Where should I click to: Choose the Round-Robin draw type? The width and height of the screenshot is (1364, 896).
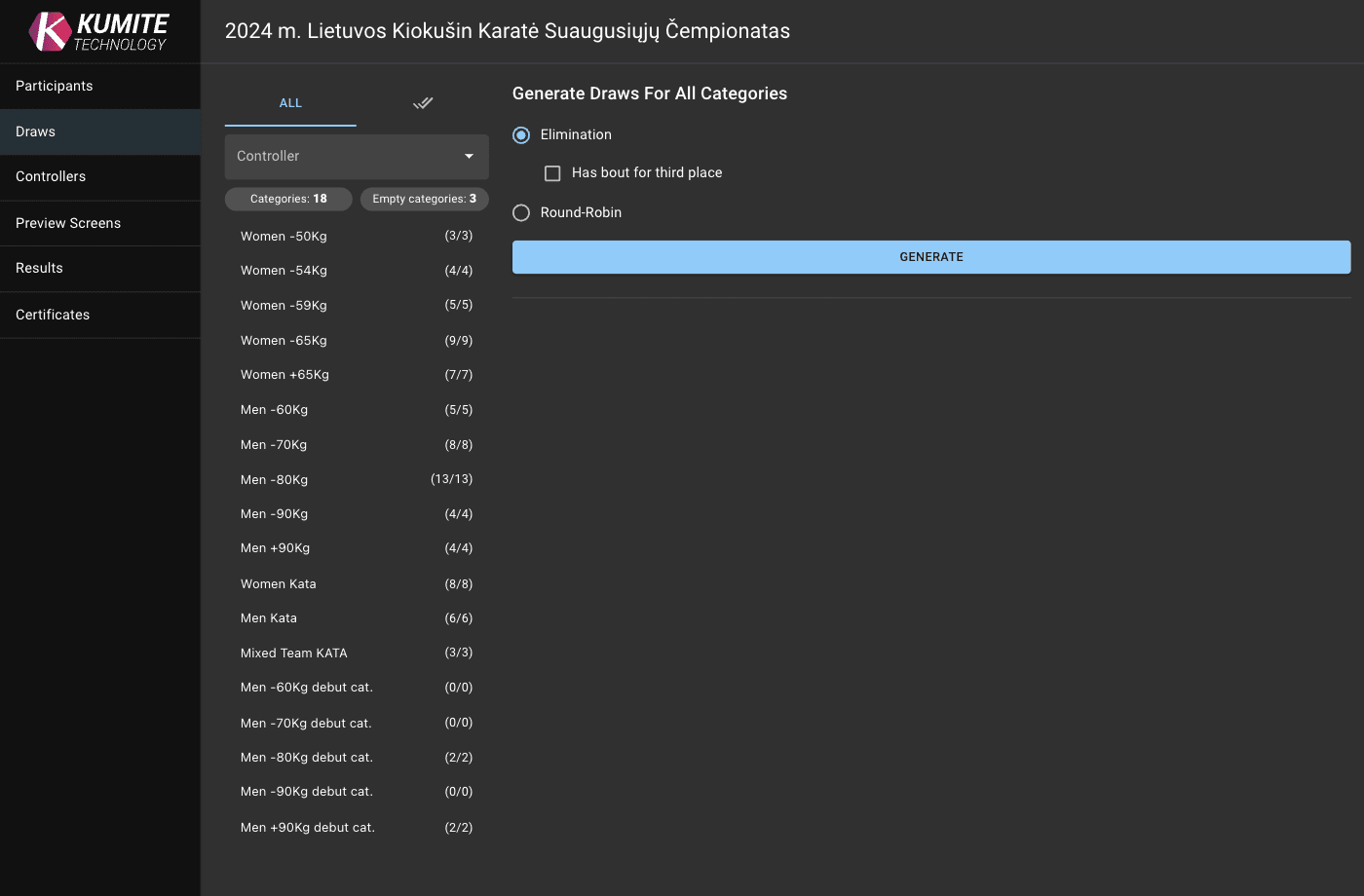click(521, 213)
